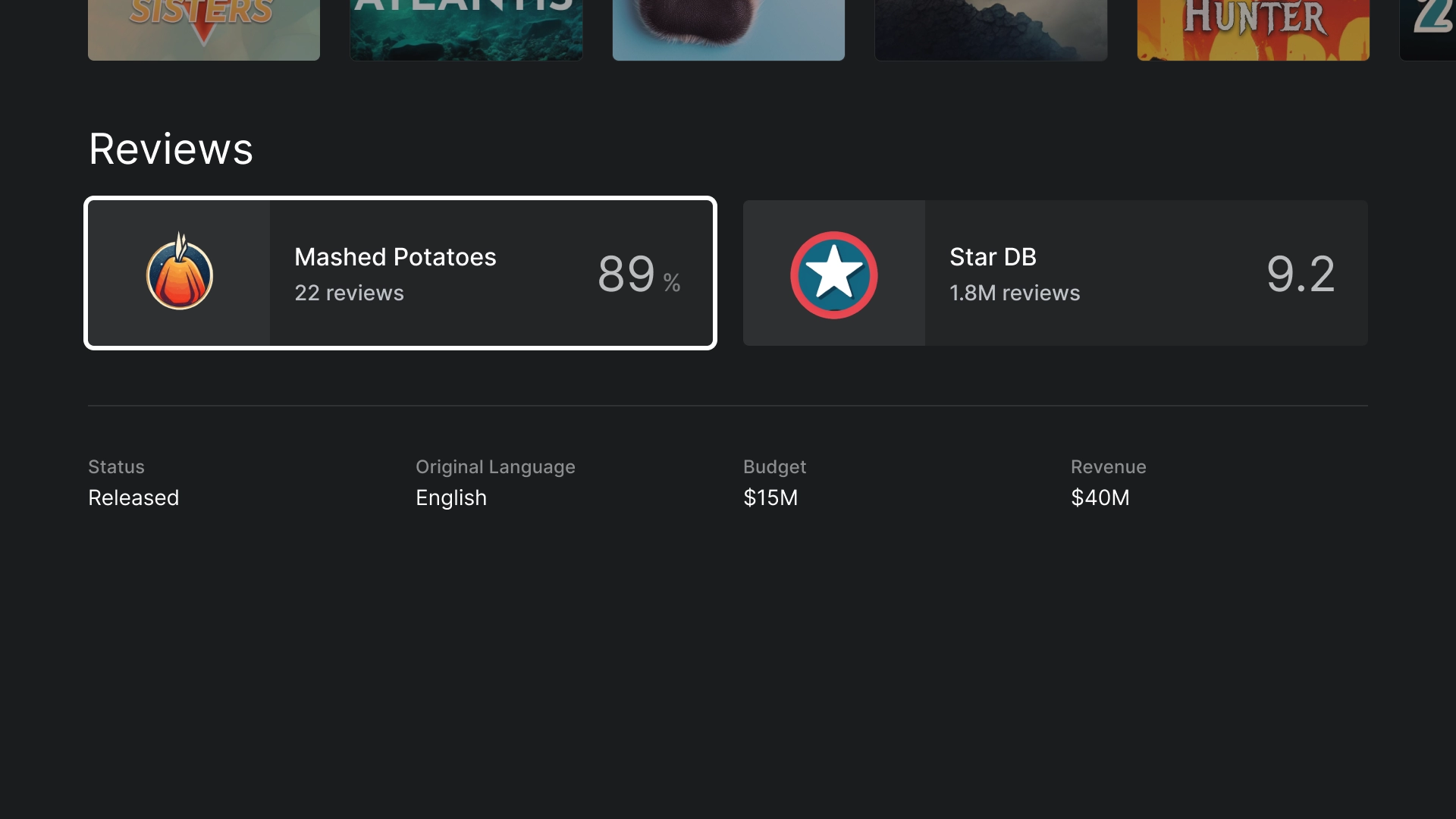Click the Mashed Potatoes flame logo icon
1456x819 pixels.
178,273
